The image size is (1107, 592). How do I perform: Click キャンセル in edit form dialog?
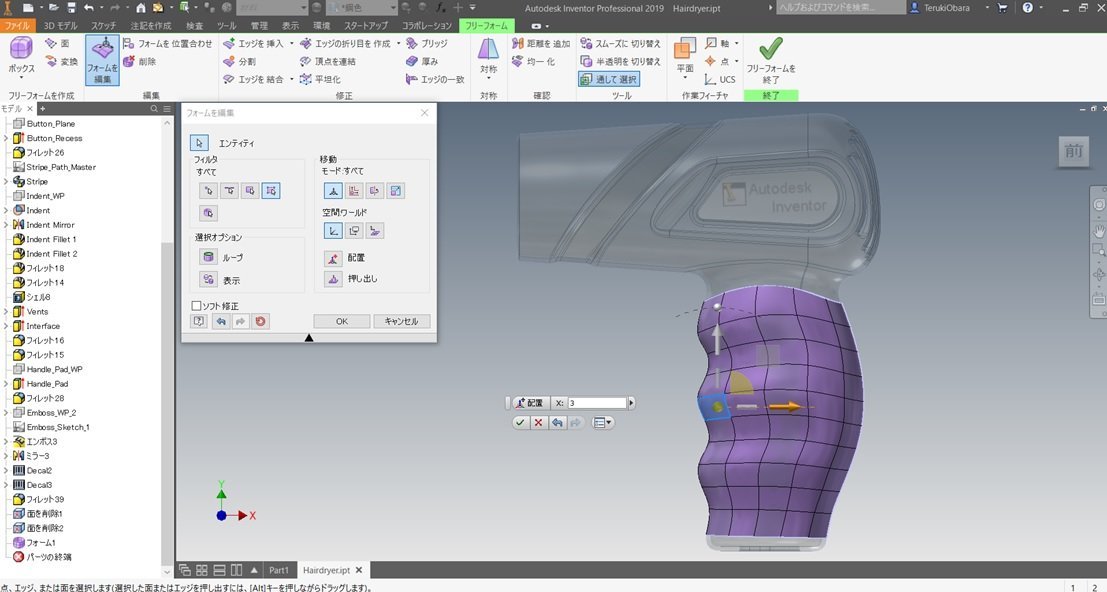401,321
